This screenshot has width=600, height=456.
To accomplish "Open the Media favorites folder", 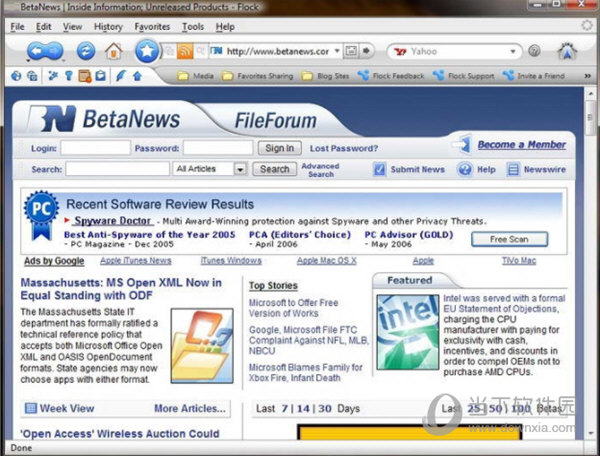I will click(195, 76).
